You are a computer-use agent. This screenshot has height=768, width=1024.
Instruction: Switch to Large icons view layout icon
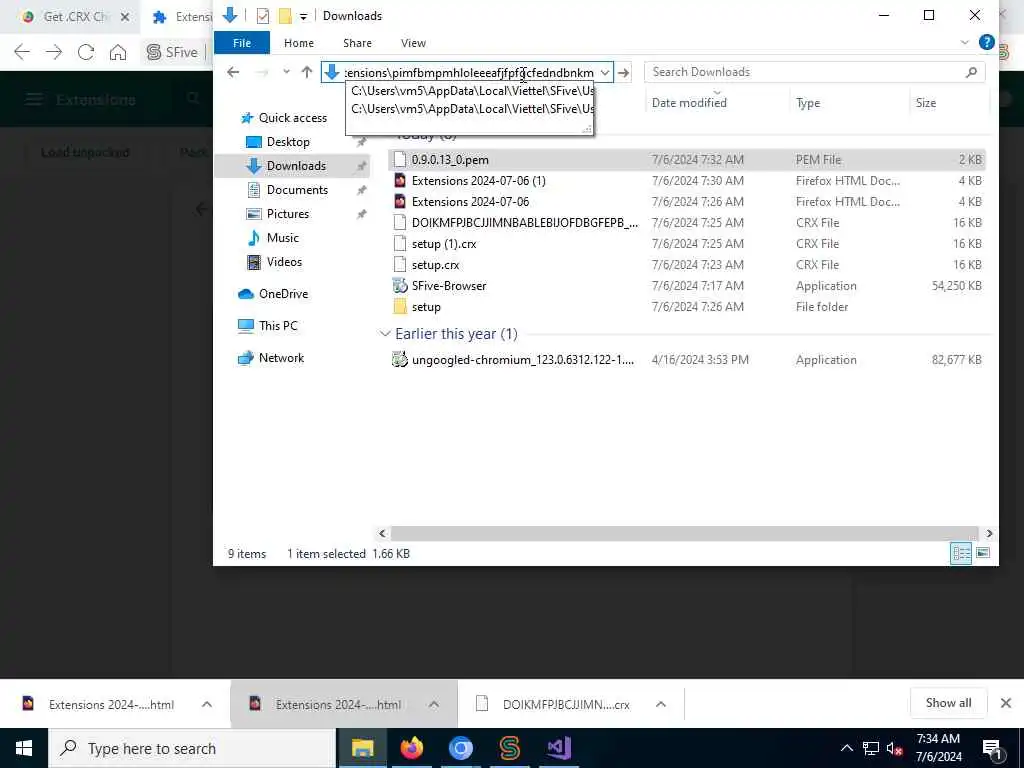pyautogui.click(x=983, y=554)
